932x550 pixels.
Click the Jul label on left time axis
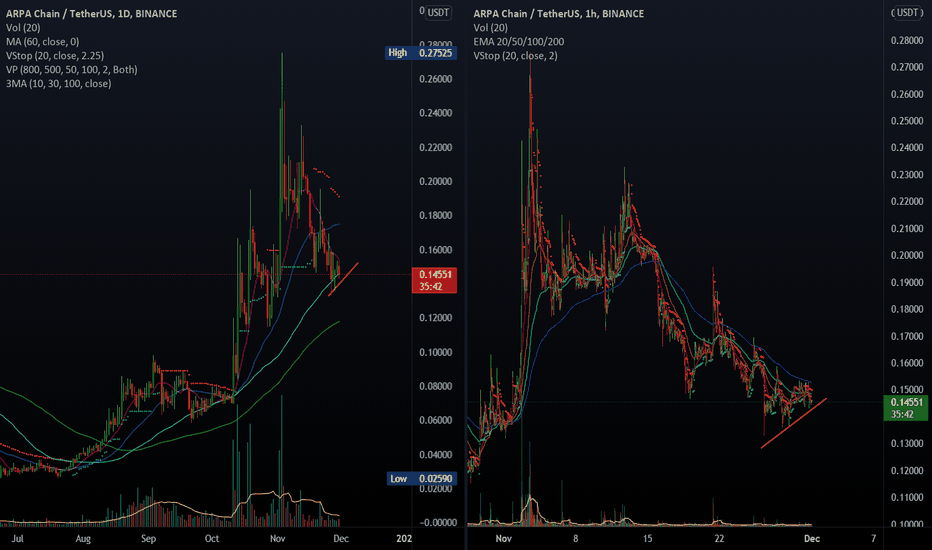tap(18, 539)
